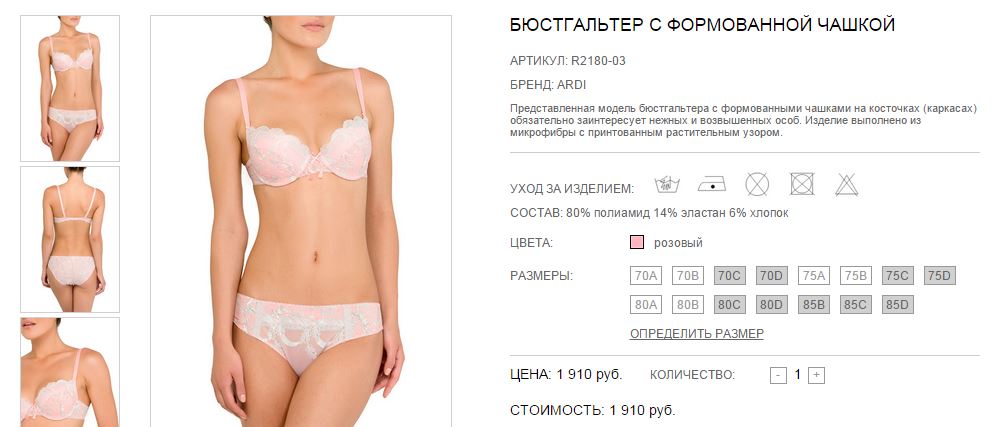The width and height of the screenshot is (1000, 427).
Task: Click the do-not-tumble-dry square icon
Action: click(802, 184)
